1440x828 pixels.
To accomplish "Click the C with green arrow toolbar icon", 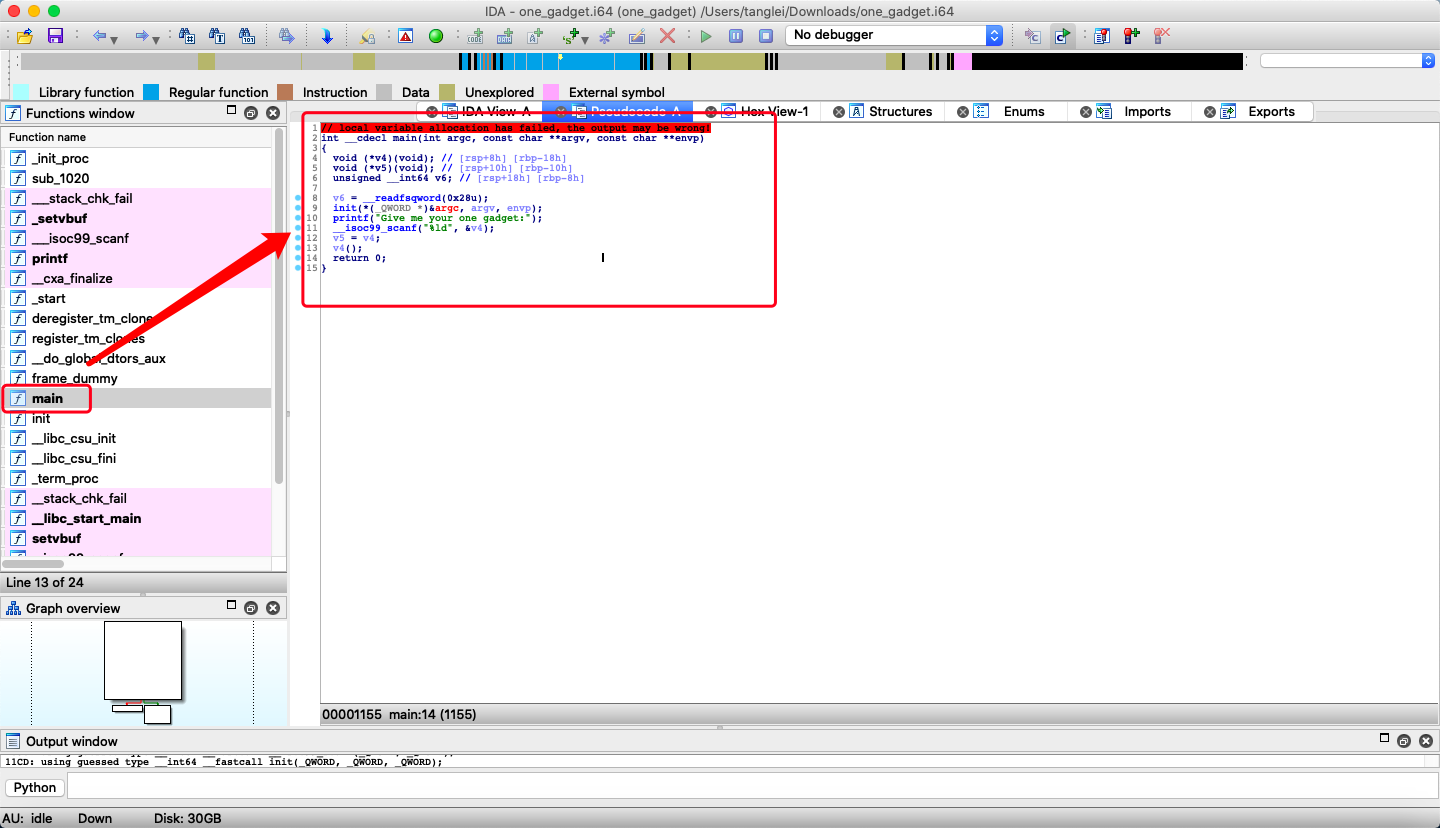I will (x=1063, y=36).
